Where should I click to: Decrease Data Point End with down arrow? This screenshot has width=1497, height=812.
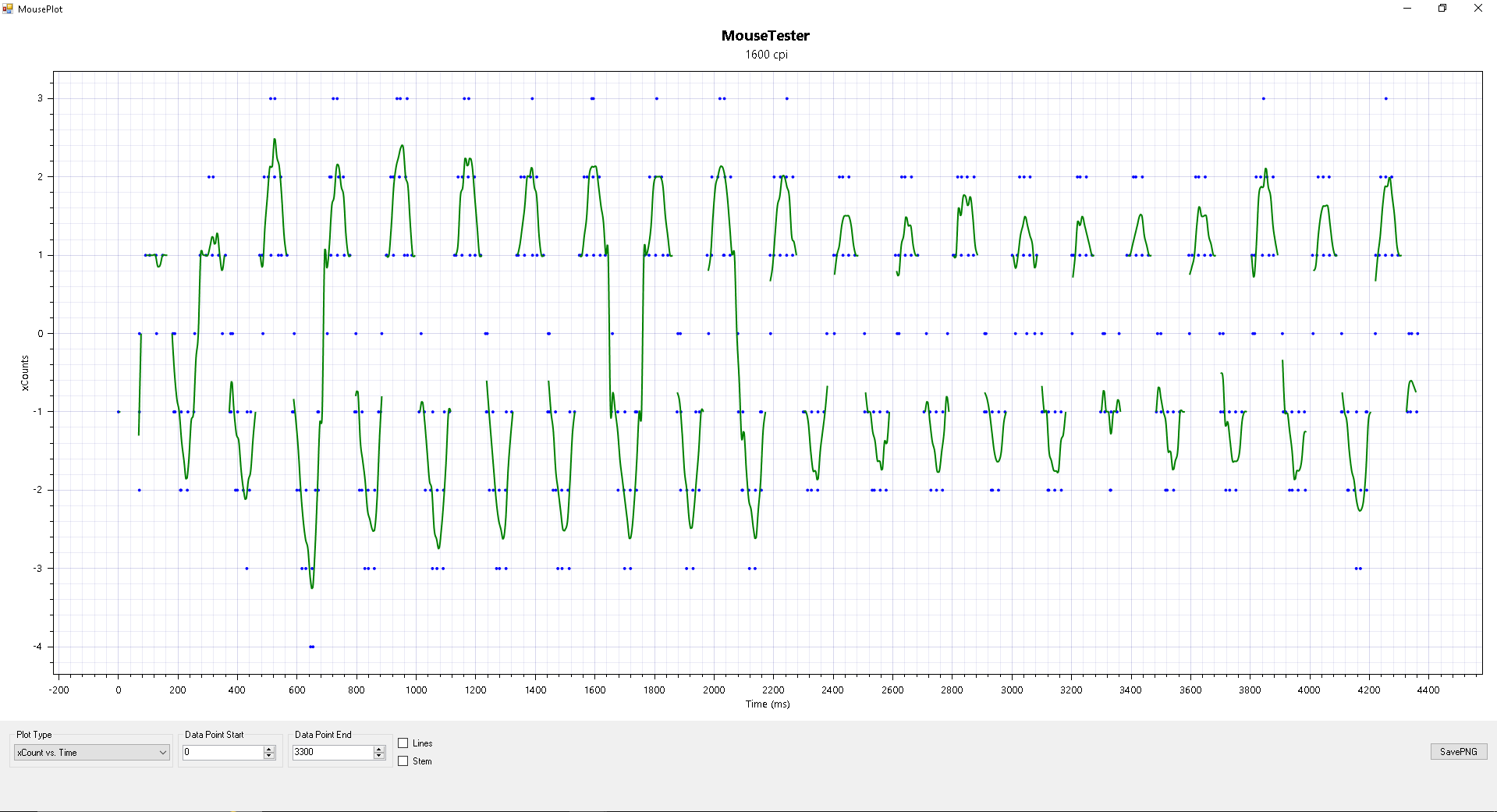(379, 756)
